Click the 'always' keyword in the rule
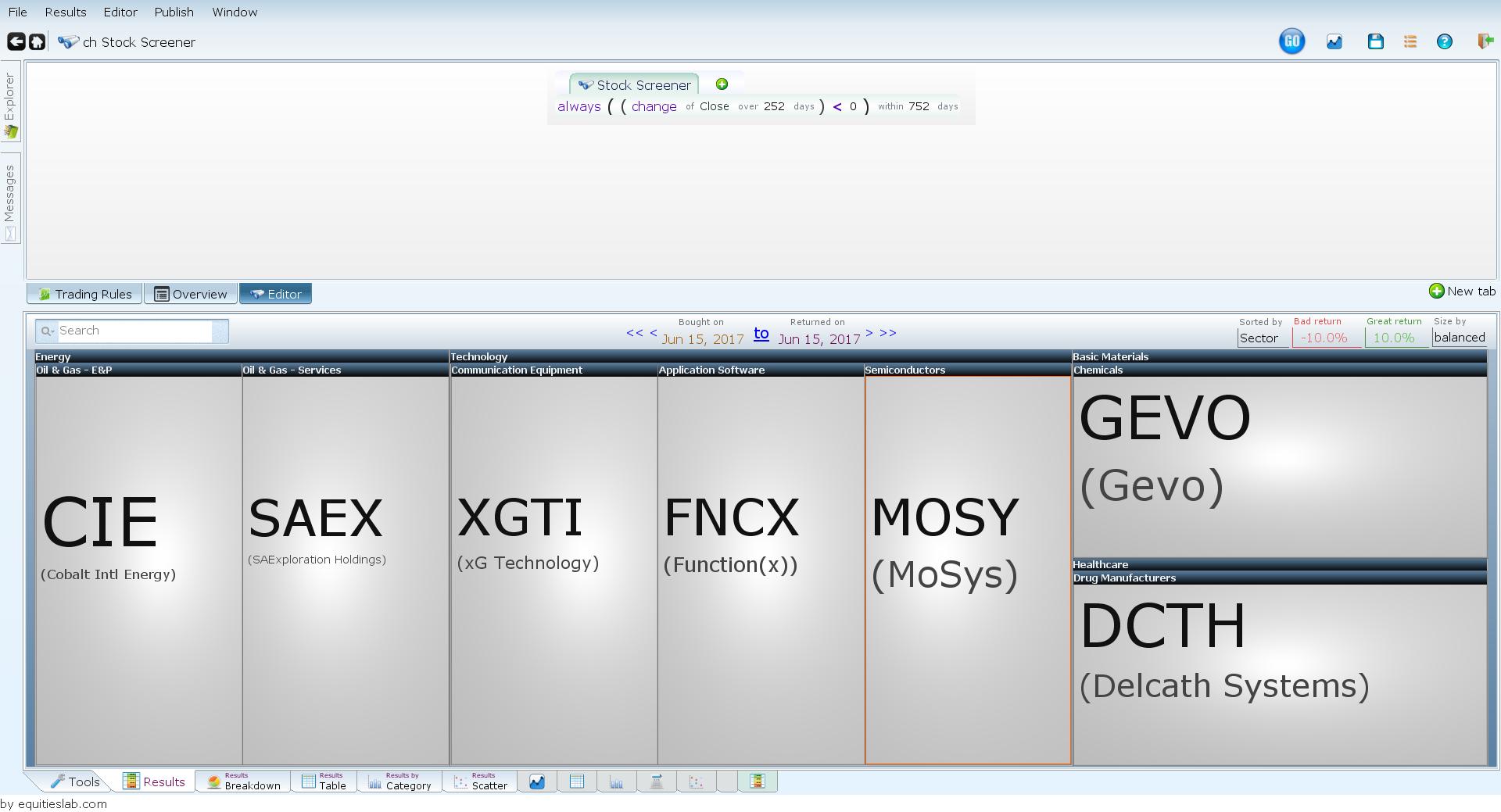Viewport: 1501px width, 812px height. tap(579, 106)
